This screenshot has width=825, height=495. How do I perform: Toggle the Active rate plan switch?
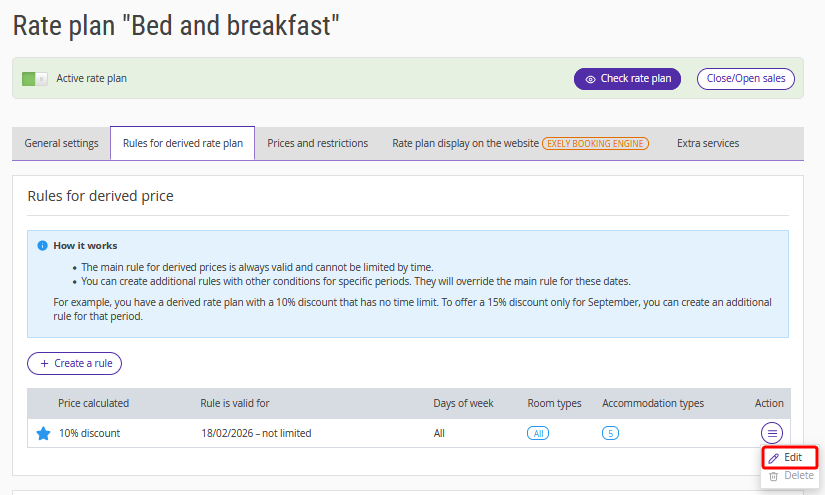35,78
